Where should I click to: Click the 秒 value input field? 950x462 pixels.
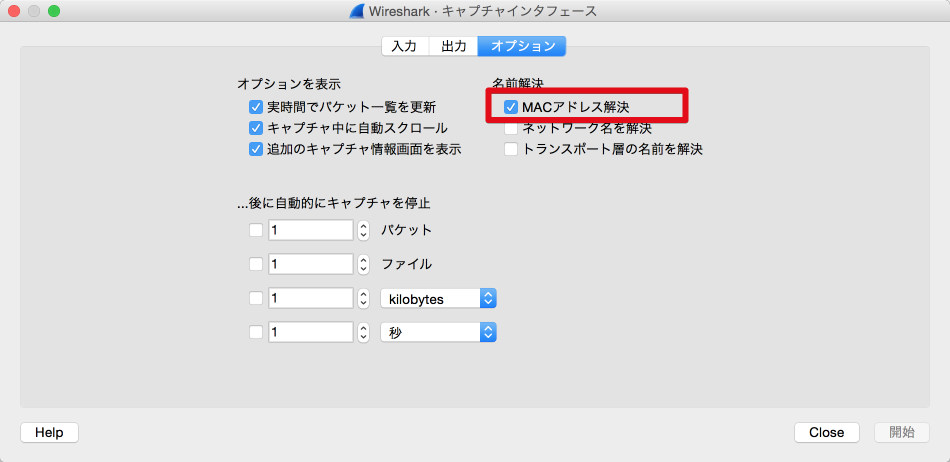coord(311,332)
